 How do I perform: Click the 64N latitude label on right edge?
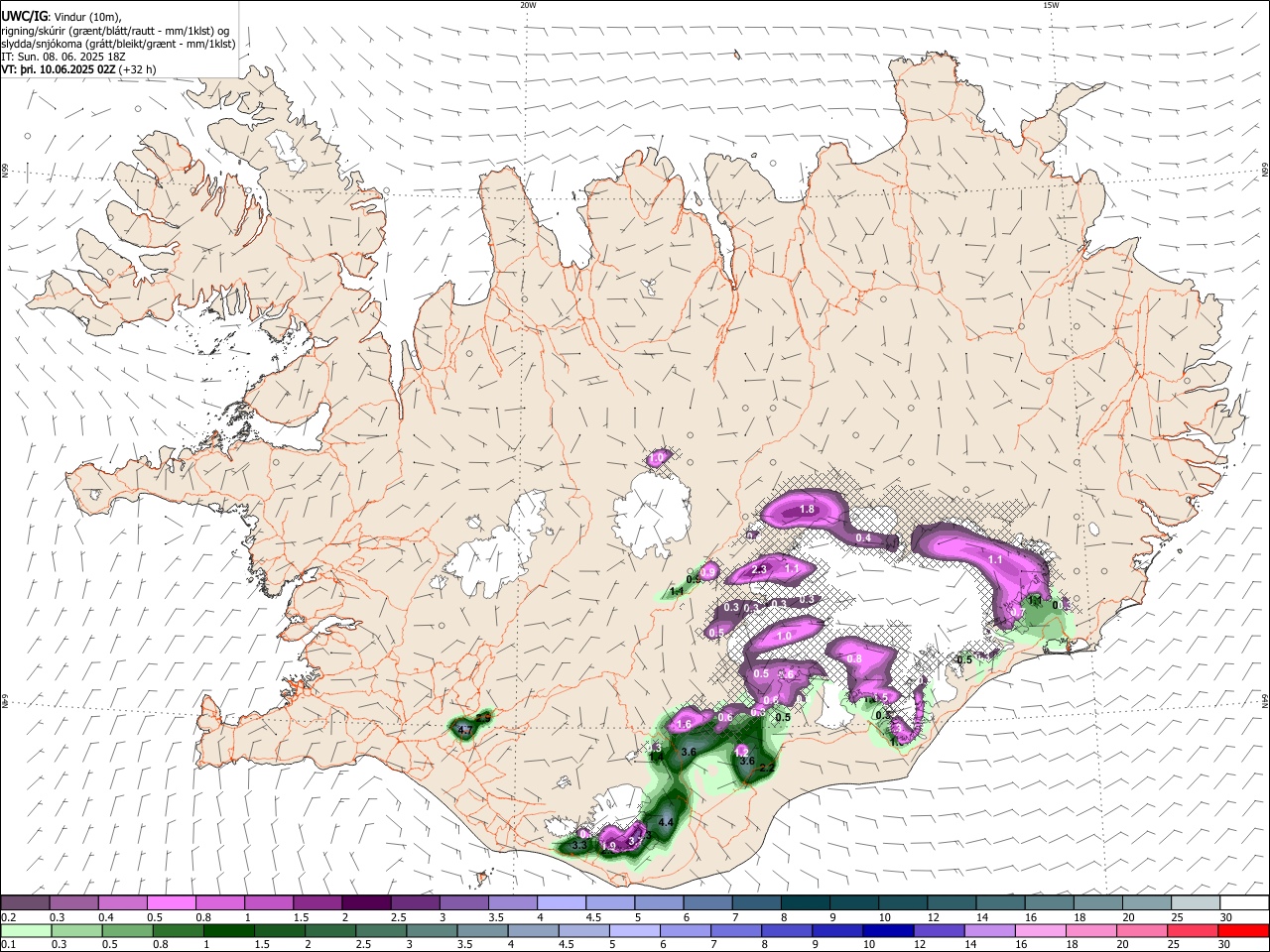[1265, 700]
